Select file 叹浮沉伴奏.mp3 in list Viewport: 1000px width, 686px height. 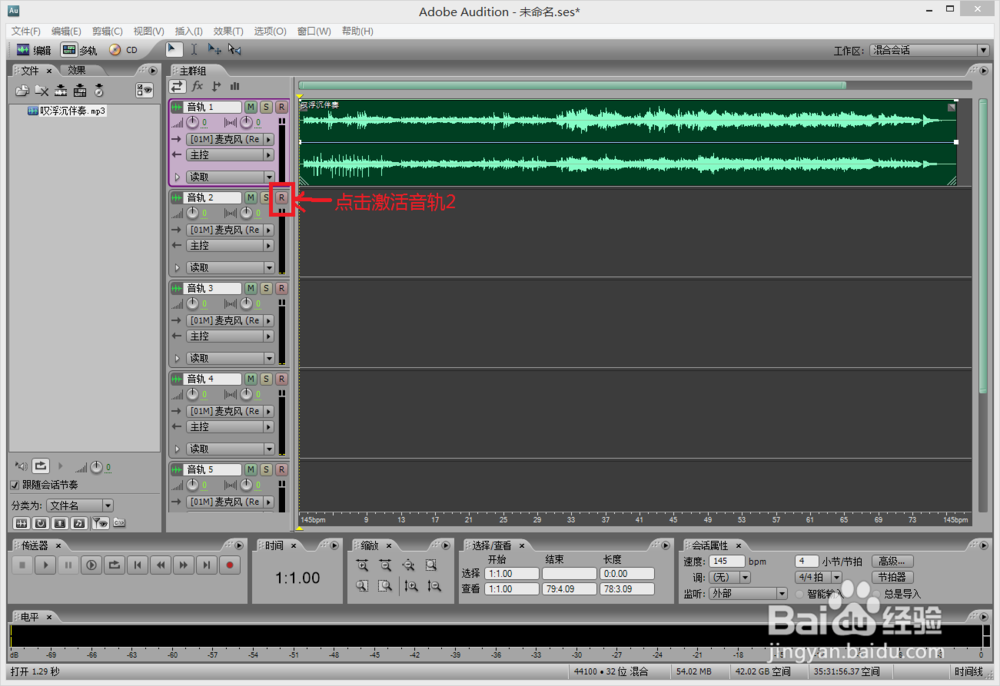(66, 111)
